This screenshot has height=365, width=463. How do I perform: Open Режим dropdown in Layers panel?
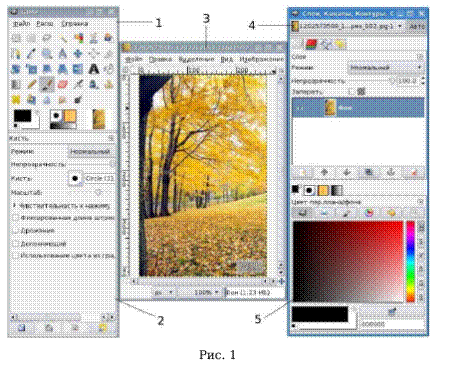tap(386, 68)
